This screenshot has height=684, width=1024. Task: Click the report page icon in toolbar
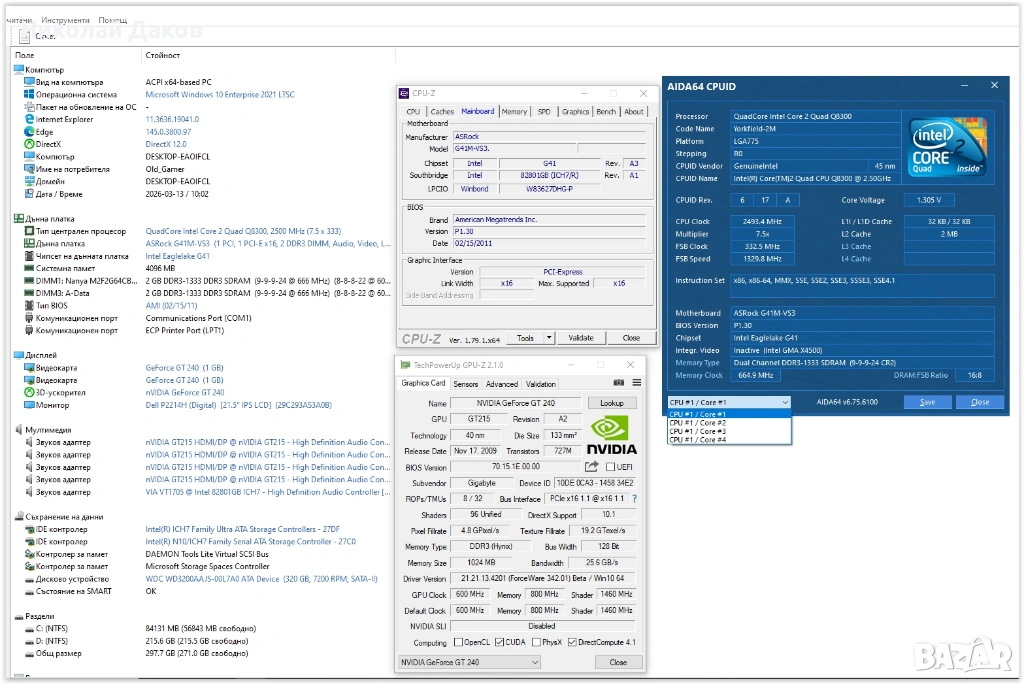pos(24,36)
